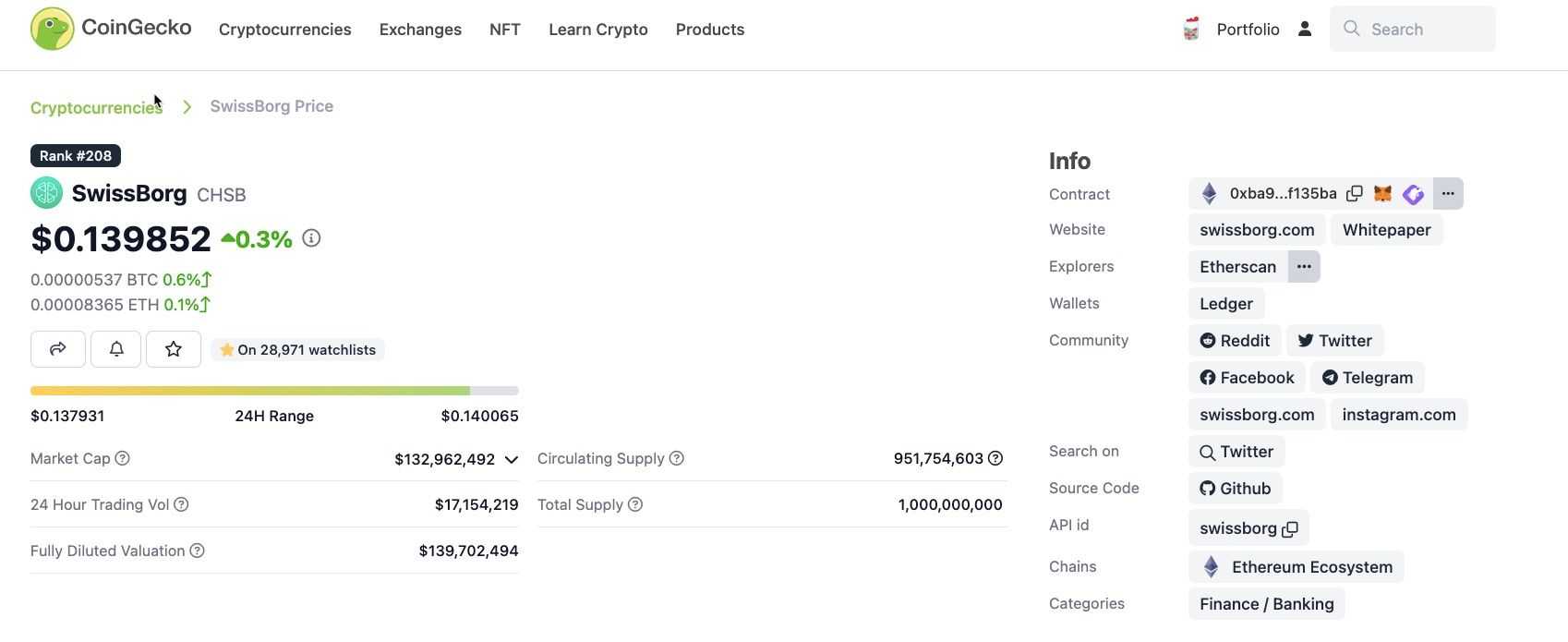The image size is (1568, 642).
Task: Click the Cryptocurrencies breadcrumb link
Action: click(x=96, y=107)
